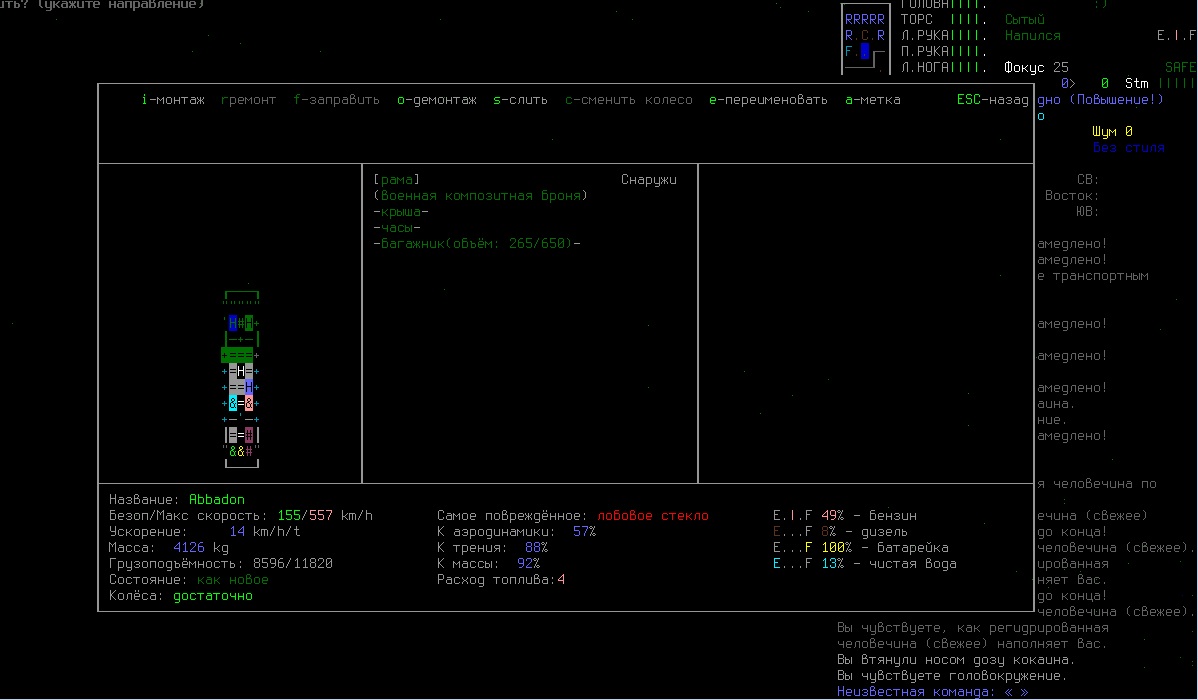Image resolution: width=1198 pixels, height=700 pixels.
Task: Select c-сменить колесо command
Action: click(628, 100)
